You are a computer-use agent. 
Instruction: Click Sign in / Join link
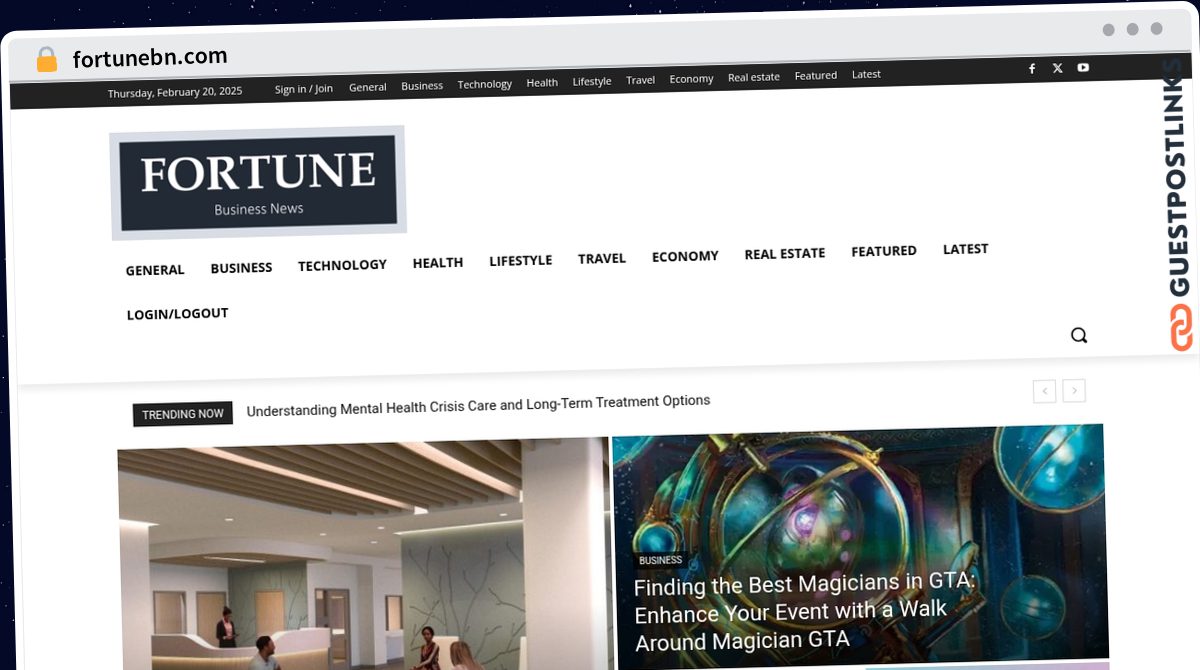click(x=304, y=89)
